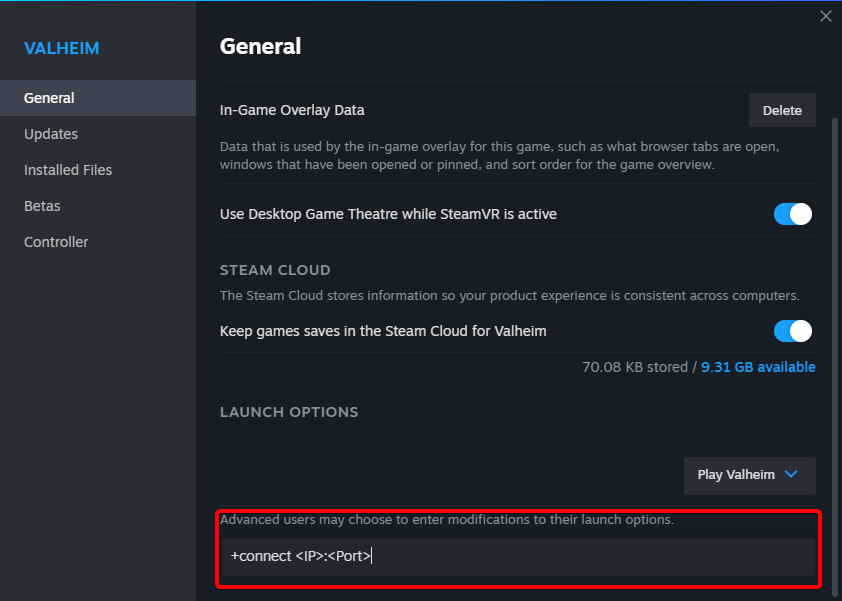Return to the General tab
This screenshot has width=842, height=601.
tap(48, 97)
